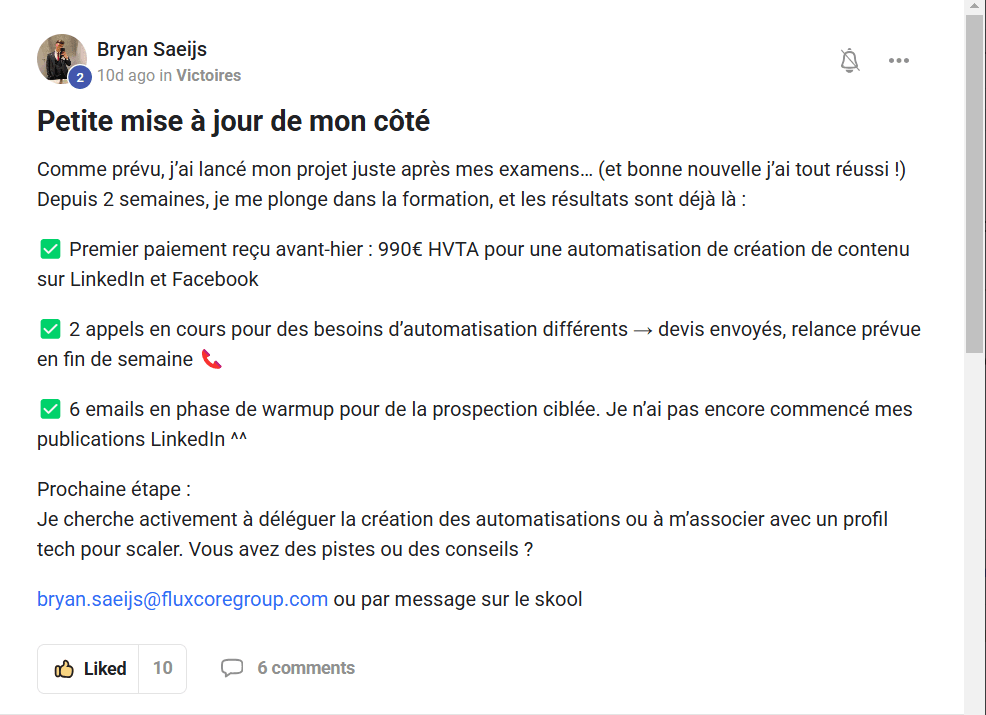The height and width of the screenshot is (715, 986).
Task: Click the level 2 badge on the avatar
Action: pos(80,77)
